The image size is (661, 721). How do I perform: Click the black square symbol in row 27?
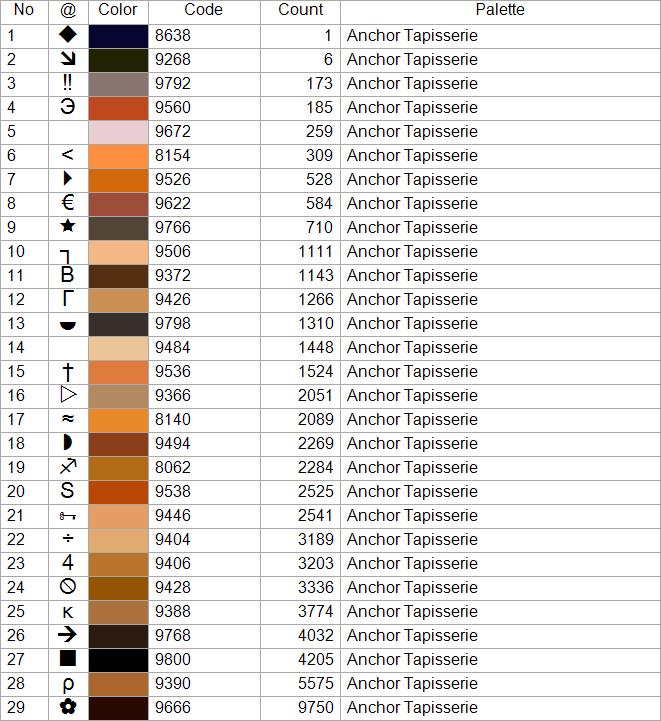68,658
